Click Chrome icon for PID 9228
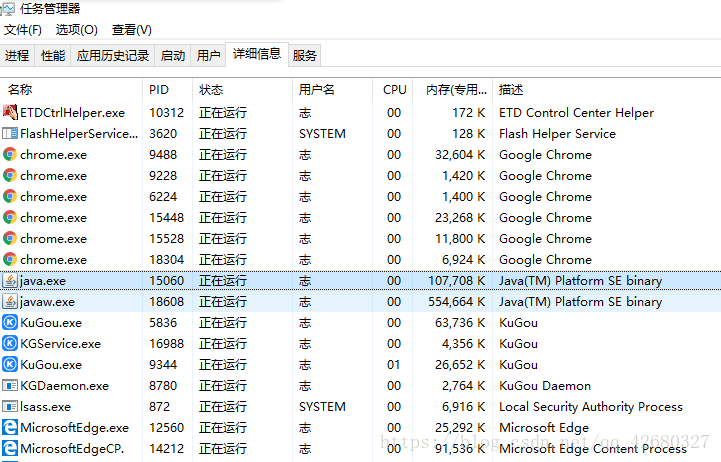 [x=10, y=176]
